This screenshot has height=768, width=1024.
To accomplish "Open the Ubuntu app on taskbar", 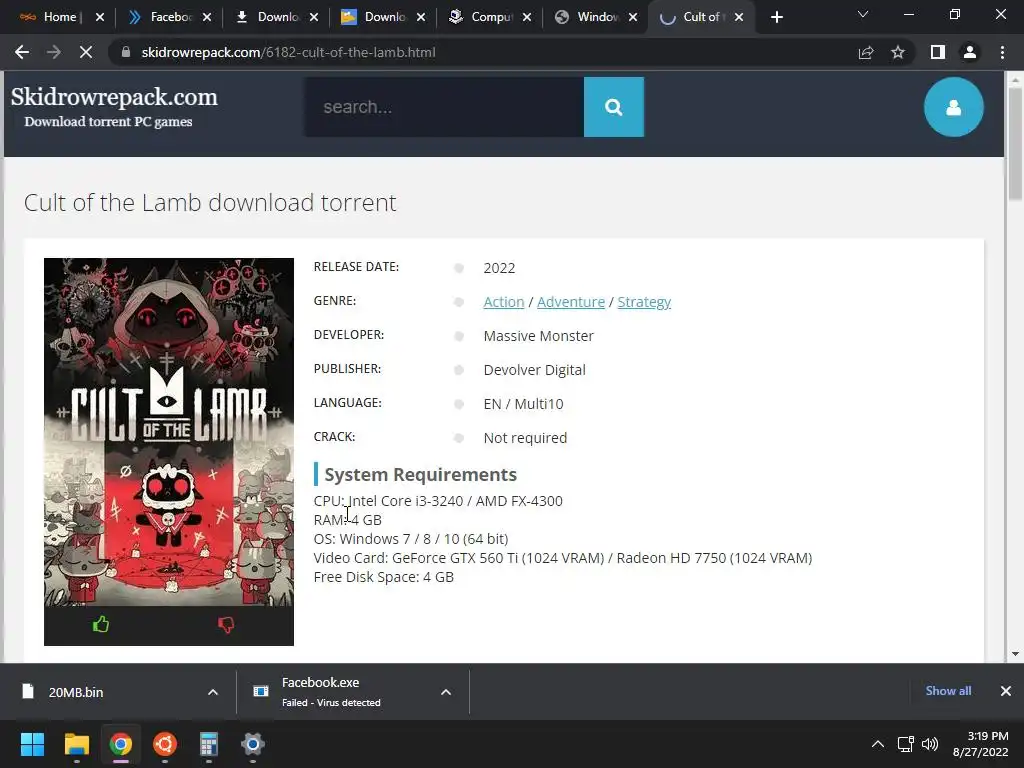I will (165, 744).
